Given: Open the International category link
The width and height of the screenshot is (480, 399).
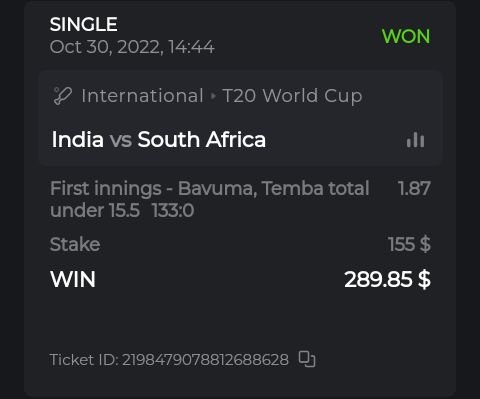Looking at the screenshot, I should click(142, 96).
